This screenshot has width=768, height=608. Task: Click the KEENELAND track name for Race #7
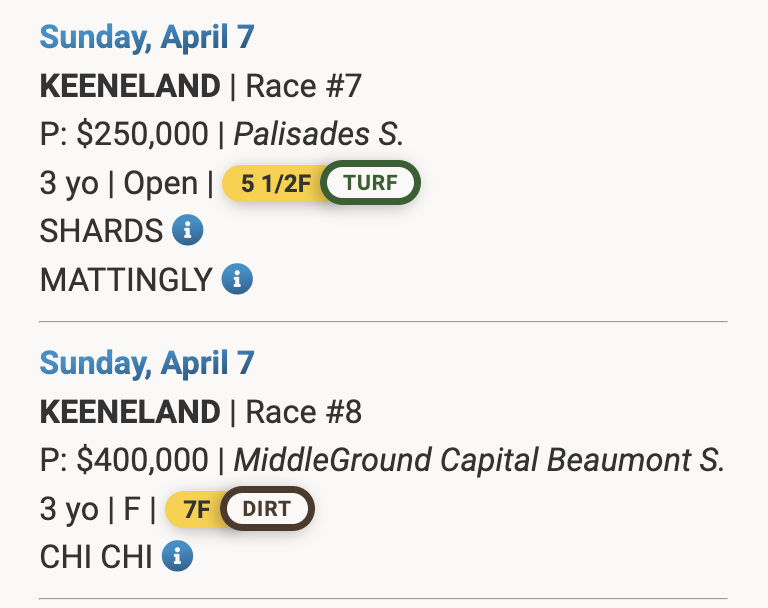[130, 86]
